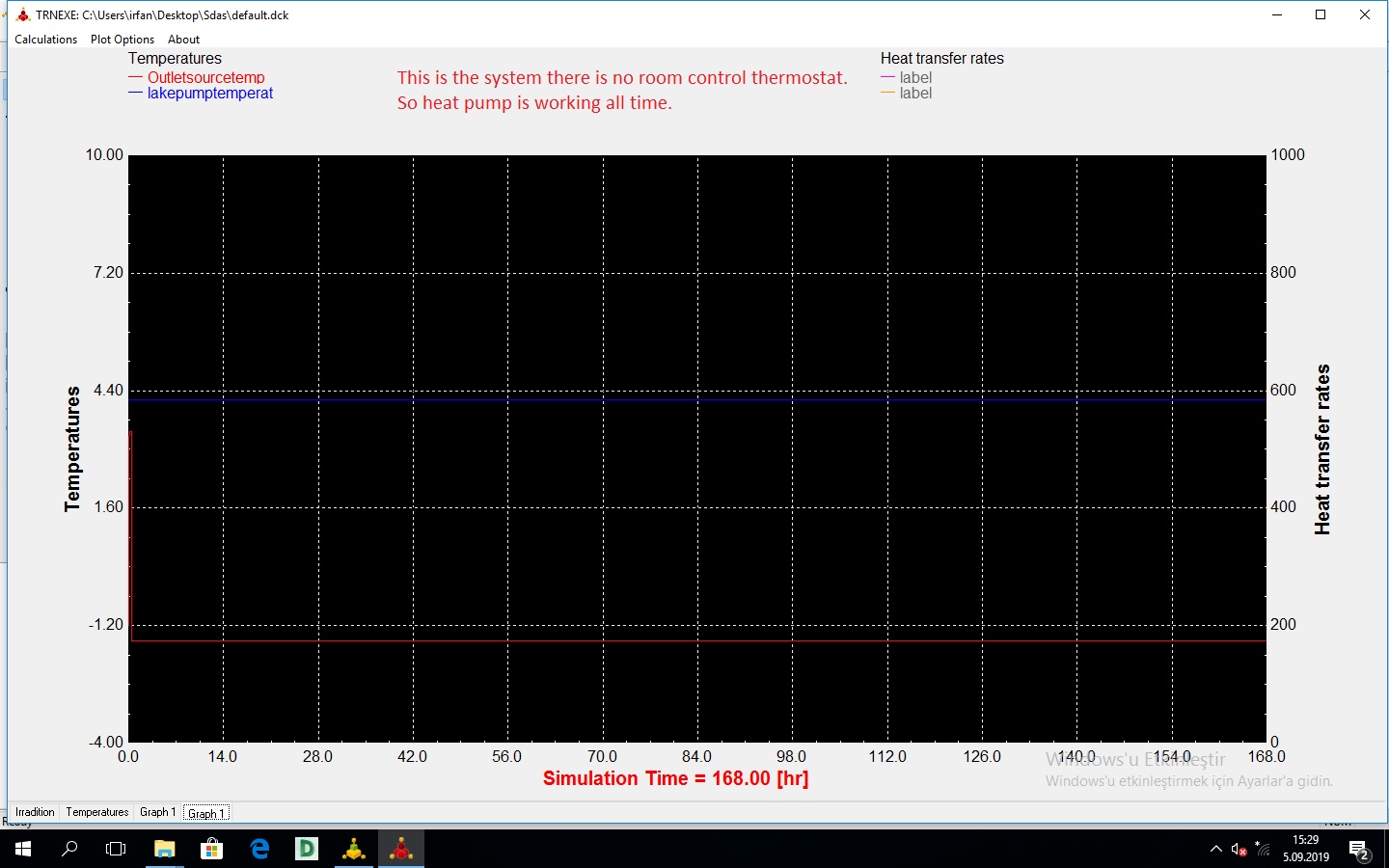Minimize the TRNEXE window
This screenshot has width=1389, height=868.
tap(1277, 14)
